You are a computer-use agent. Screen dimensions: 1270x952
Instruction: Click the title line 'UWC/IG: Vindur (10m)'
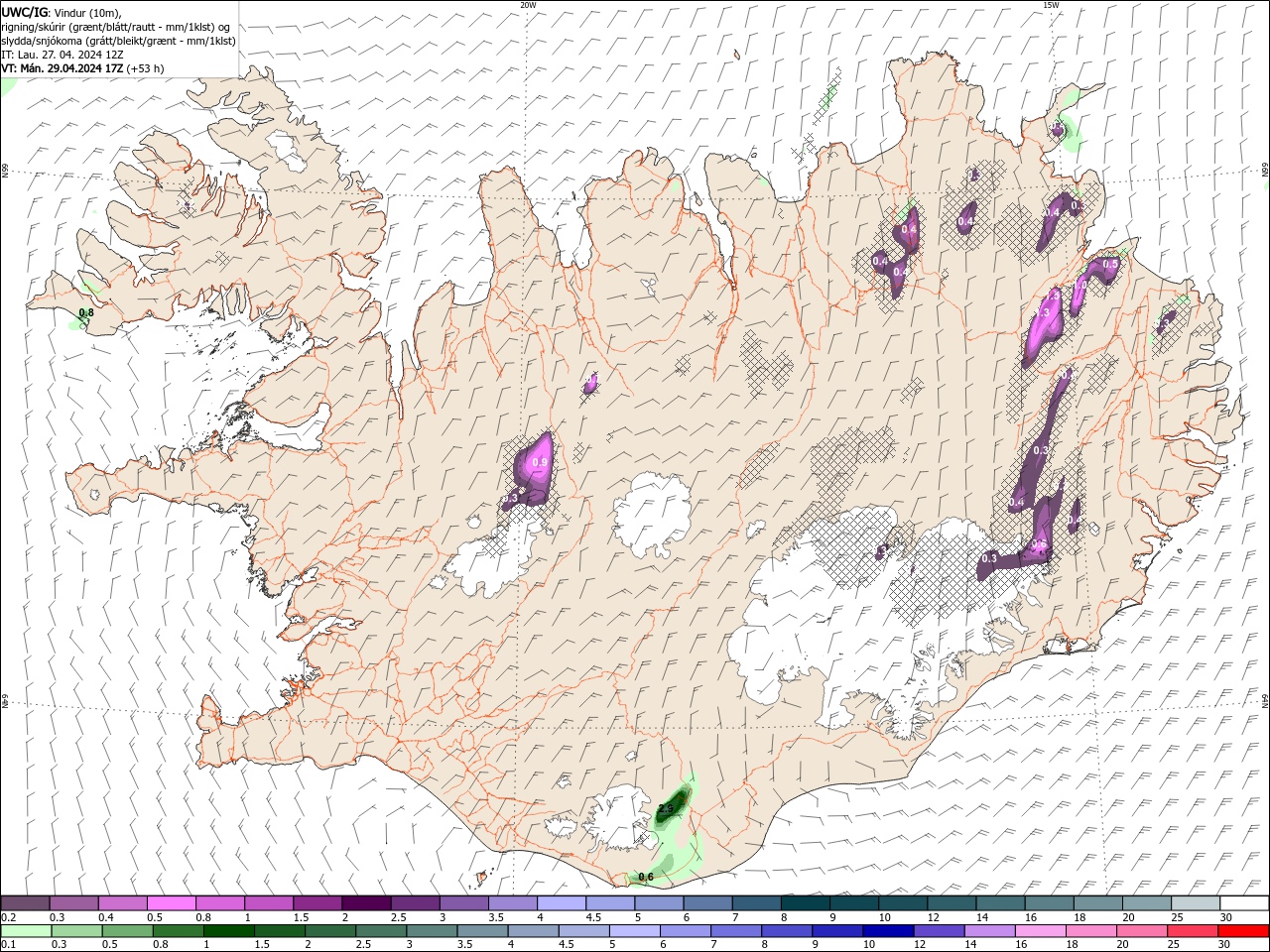point(62,12)
